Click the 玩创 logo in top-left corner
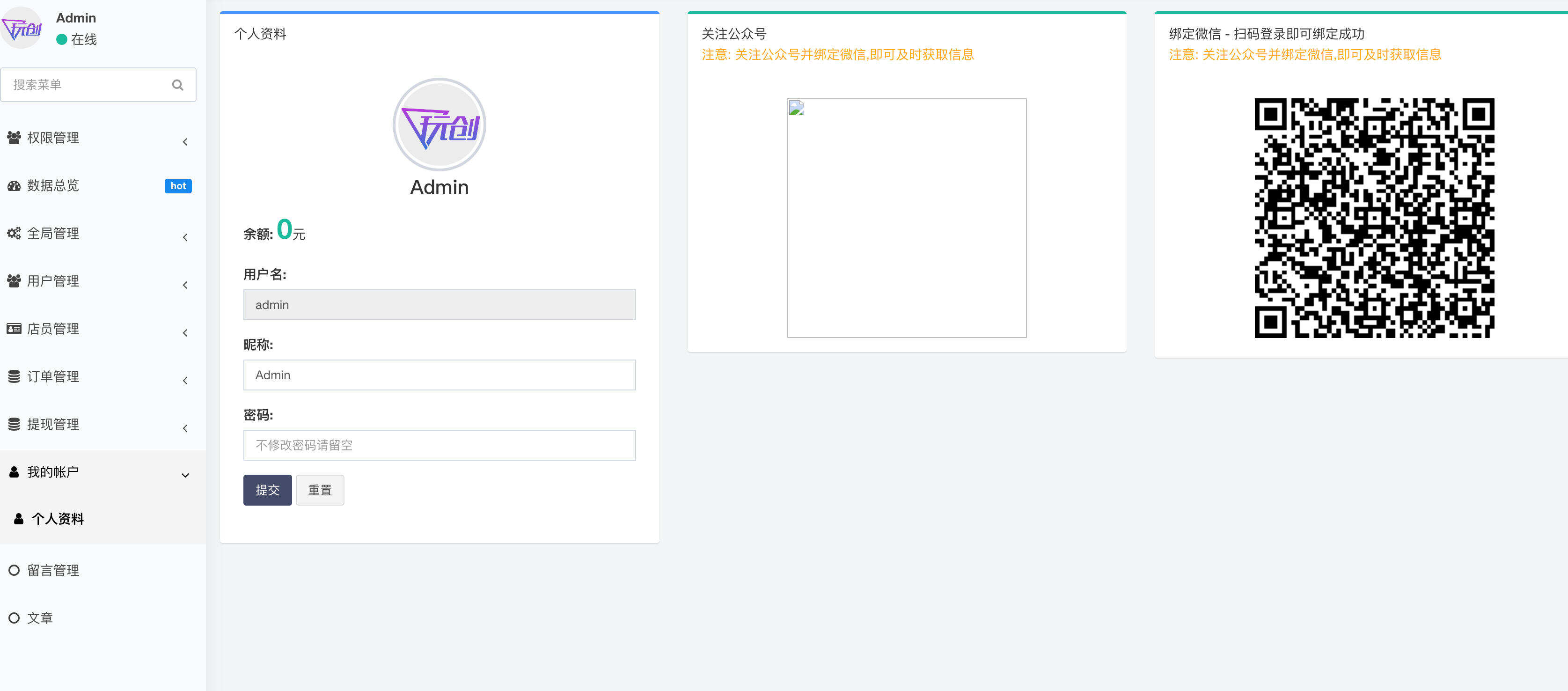 (x=22, y=28)
